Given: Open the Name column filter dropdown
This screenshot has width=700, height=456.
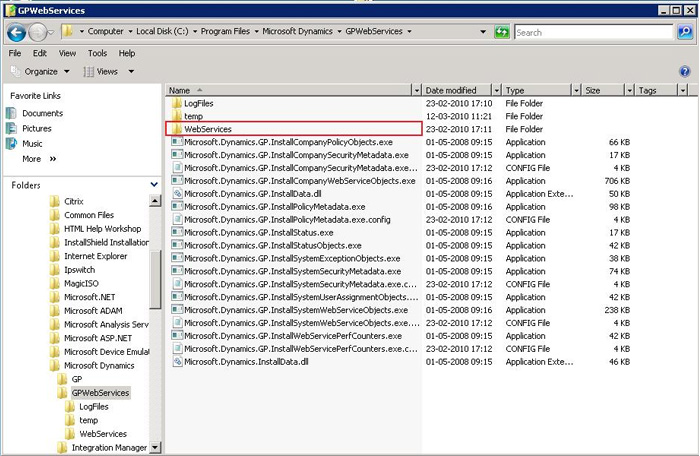Looking at the screenshot, I should tap(416, 90).
